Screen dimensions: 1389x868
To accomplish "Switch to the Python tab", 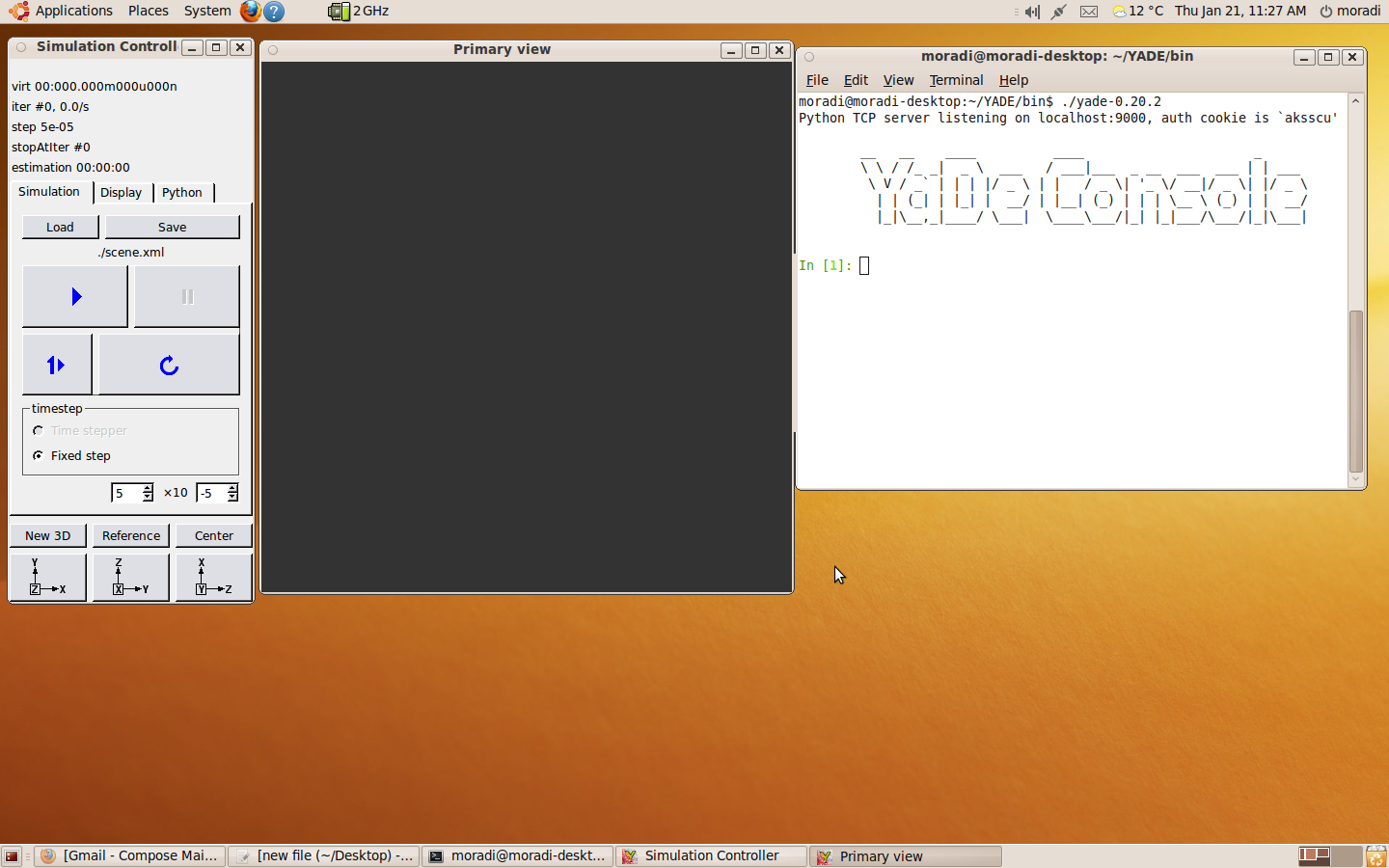I will click(x=182, y=193).
